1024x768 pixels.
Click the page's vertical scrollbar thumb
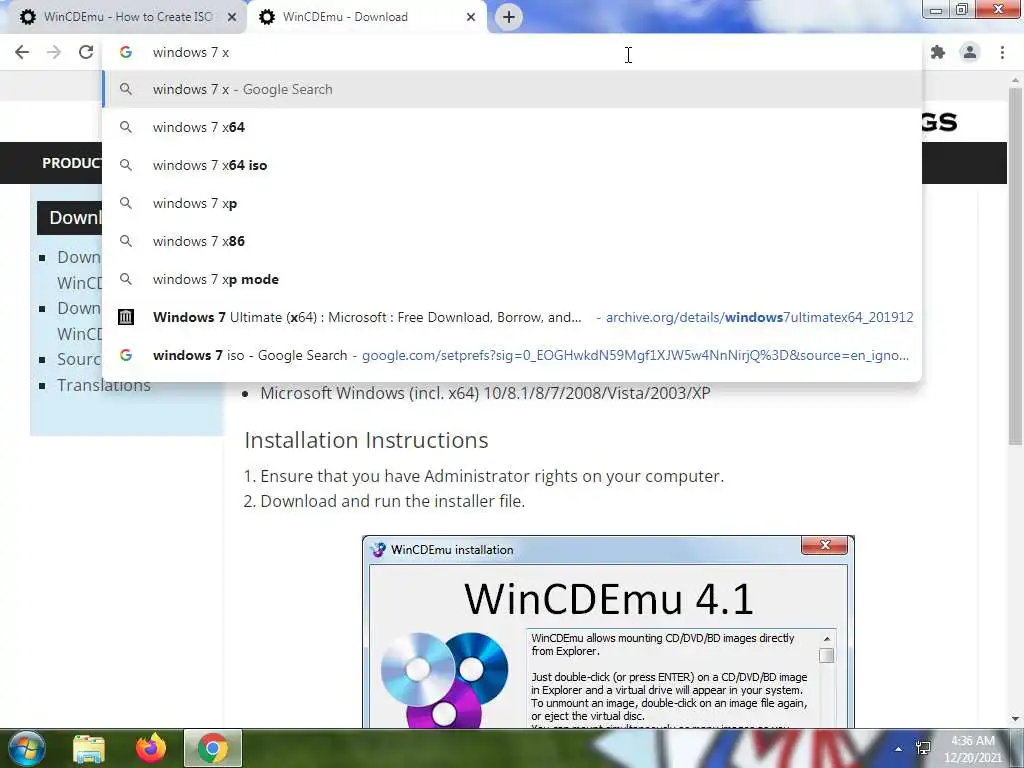pos(1015,264)
